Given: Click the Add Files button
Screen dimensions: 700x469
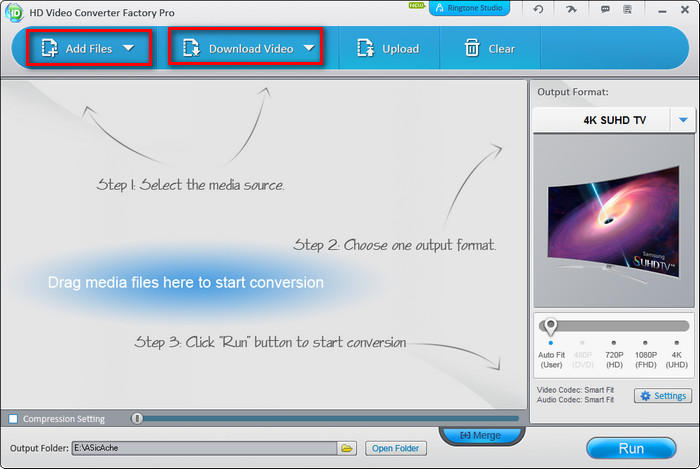Looking at the screenshot, I should (x=77, y=48).
